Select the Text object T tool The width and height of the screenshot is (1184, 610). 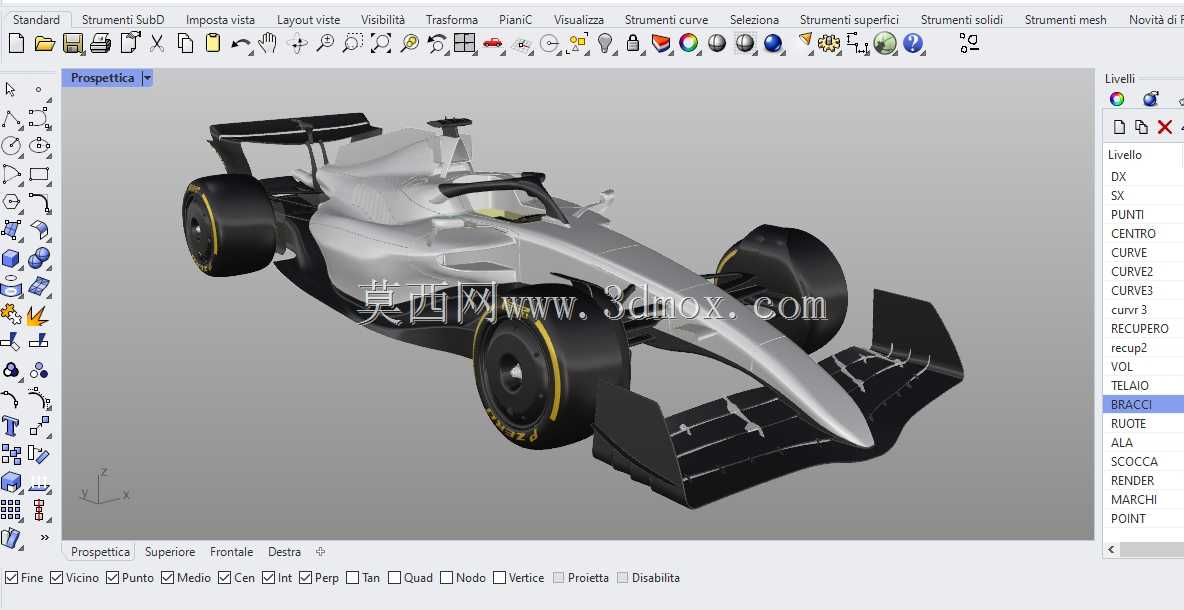pos(11,427)
